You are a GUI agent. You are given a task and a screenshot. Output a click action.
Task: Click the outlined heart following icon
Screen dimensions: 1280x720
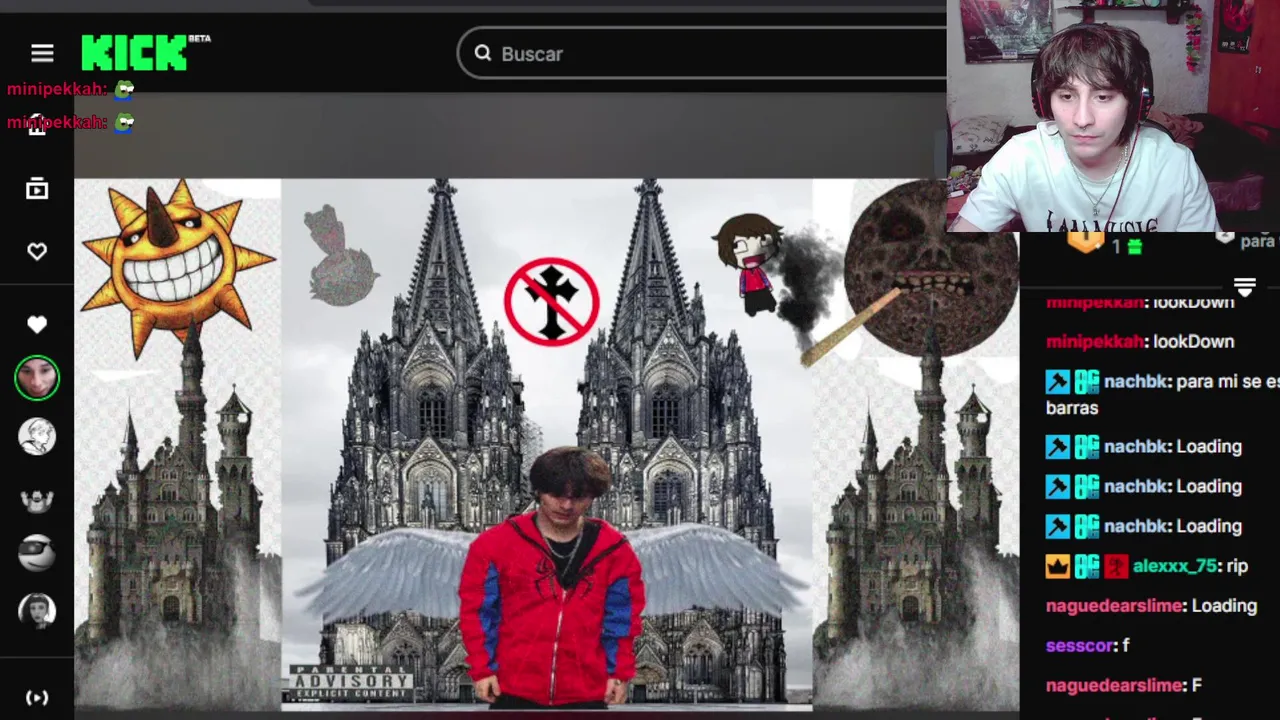click(x=37, y=252)
